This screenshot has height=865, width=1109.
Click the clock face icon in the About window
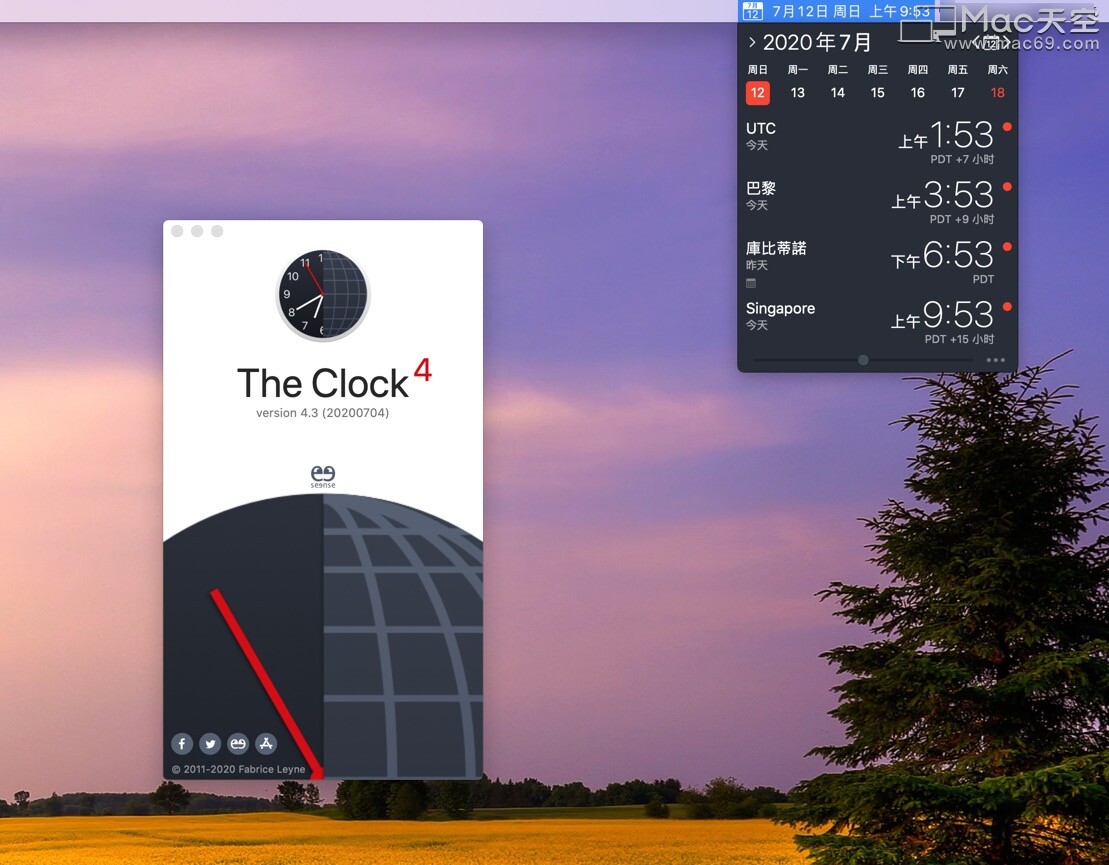pos(322,293)
